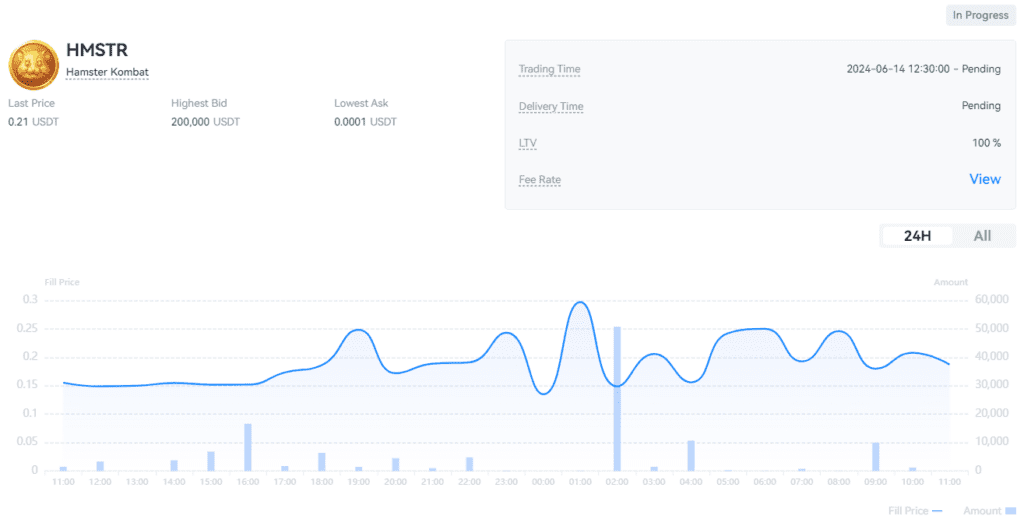Image resolution: width=1024 pixels, height=530 pixels.
Task: Click the Delivery Time label
Action: (551, 106)
